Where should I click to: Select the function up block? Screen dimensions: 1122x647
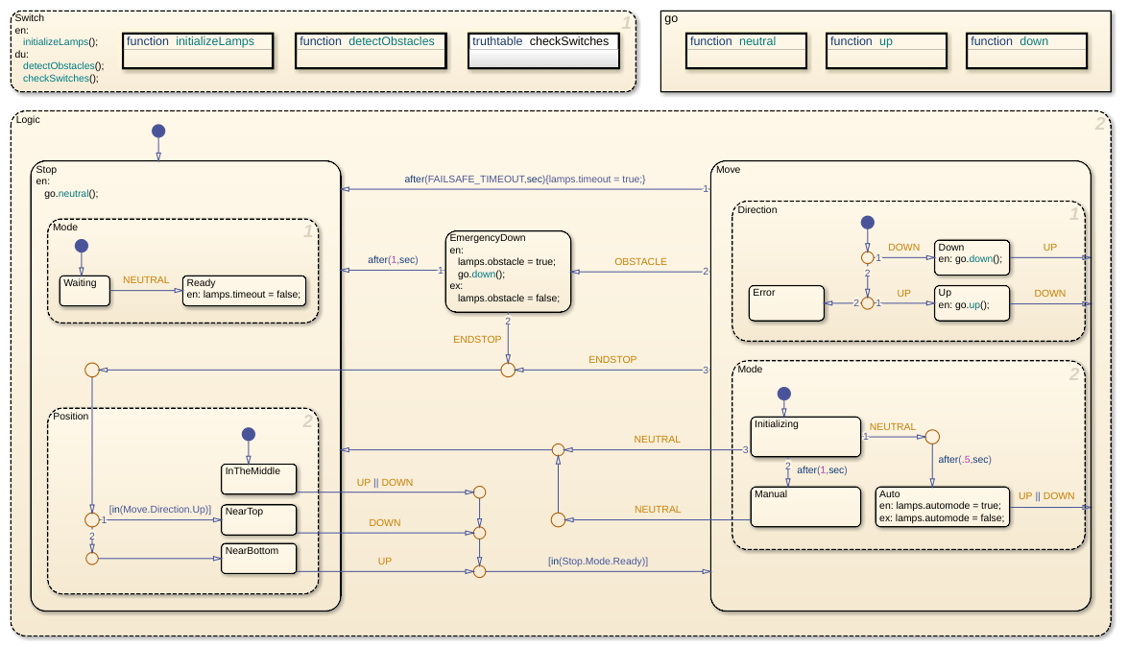tap(887, 51)
